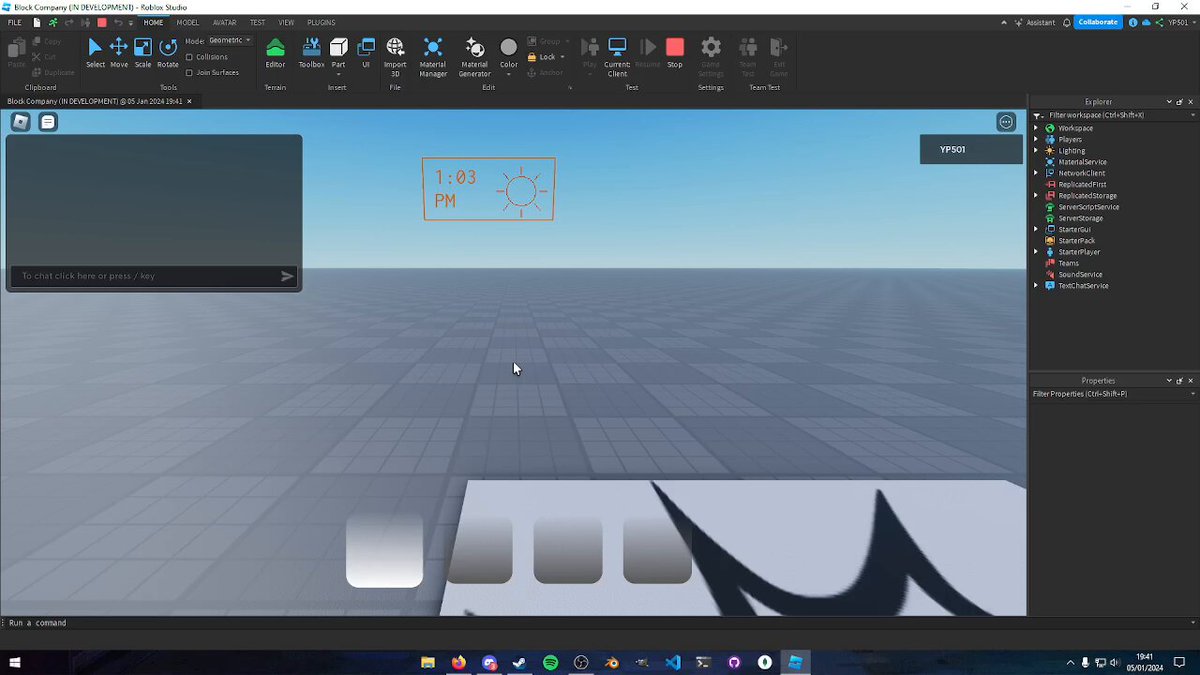Open Firefox from the taskbar
The width and height of the screenshot is (1200, 675).
pyautogui.click(x=458, y=662)
